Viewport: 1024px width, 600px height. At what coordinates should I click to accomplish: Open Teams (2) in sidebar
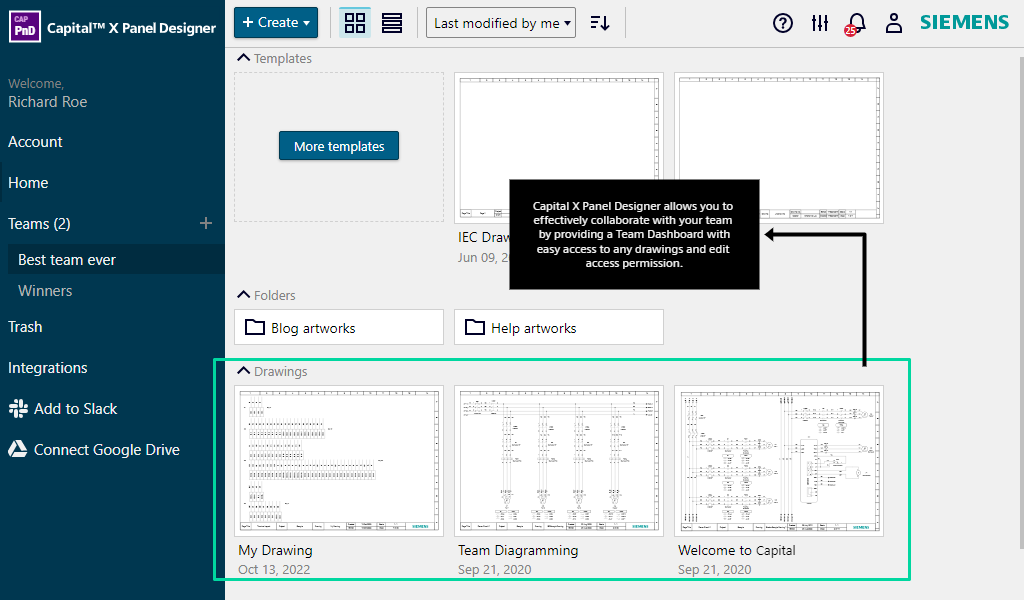point(39,224)
